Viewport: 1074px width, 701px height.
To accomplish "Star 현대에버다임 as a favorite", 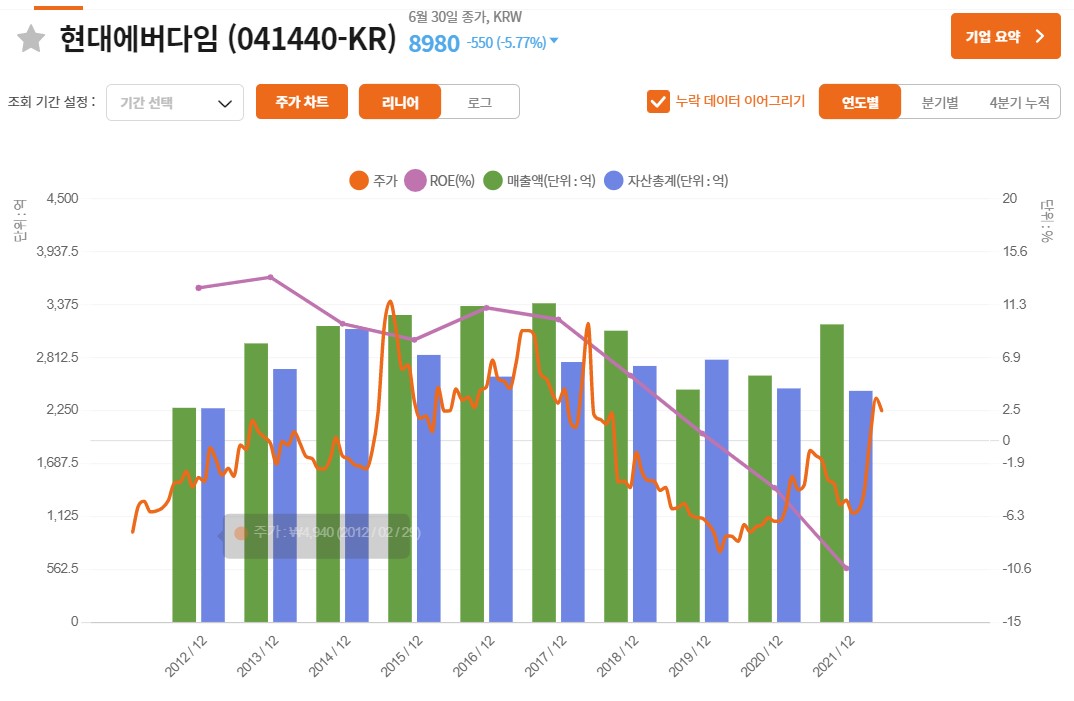I will [x=31, y=39].
